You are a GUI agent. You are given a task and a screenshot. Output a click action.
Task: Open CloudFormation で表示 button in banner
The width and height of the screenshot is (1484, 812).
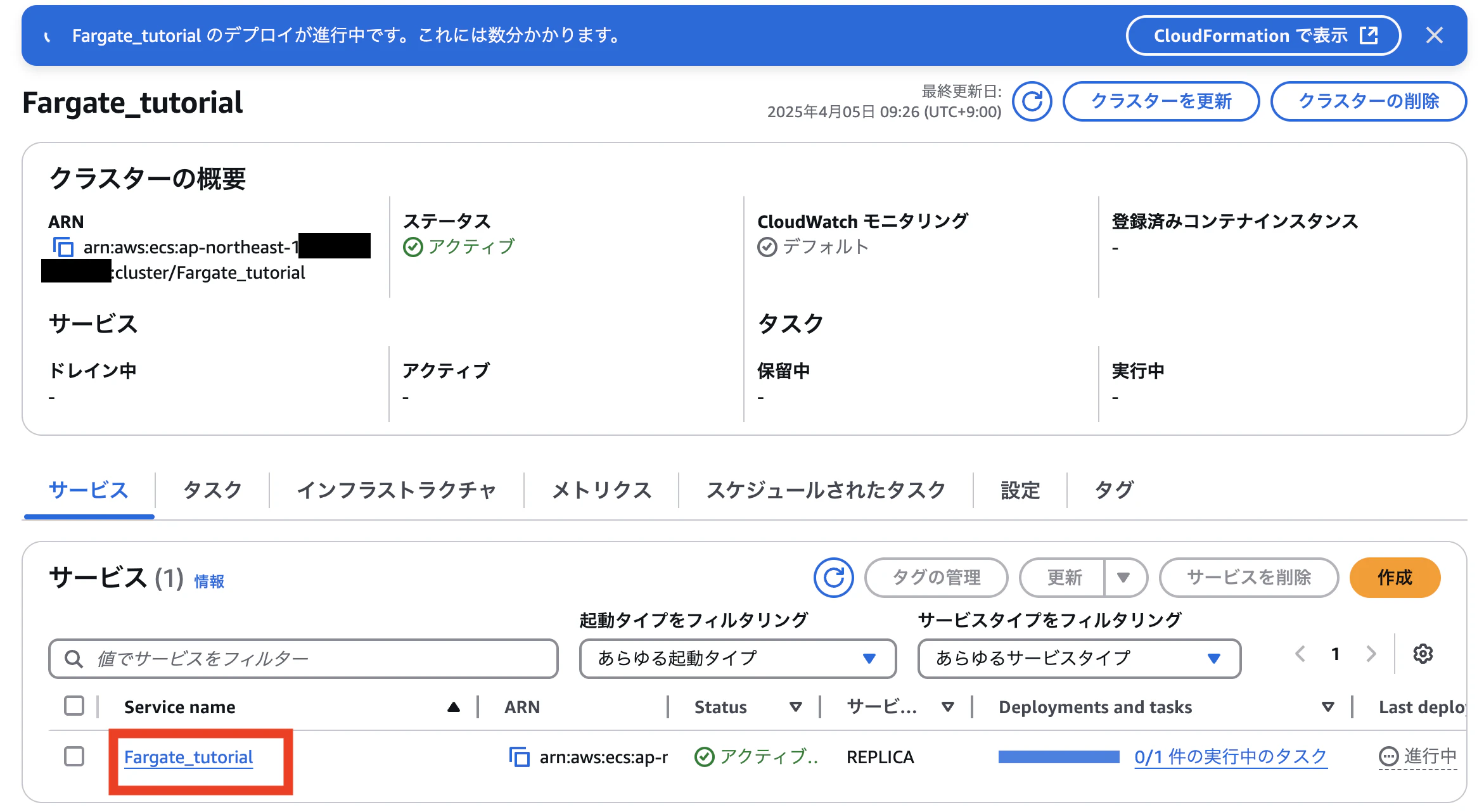1263,35
